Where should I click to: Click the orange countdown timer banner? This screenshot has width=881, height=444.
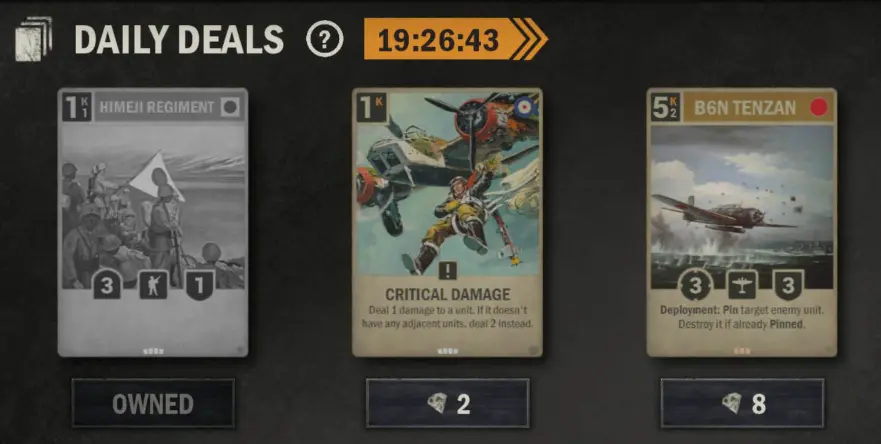pyautogui.click(x=455, y=39)
